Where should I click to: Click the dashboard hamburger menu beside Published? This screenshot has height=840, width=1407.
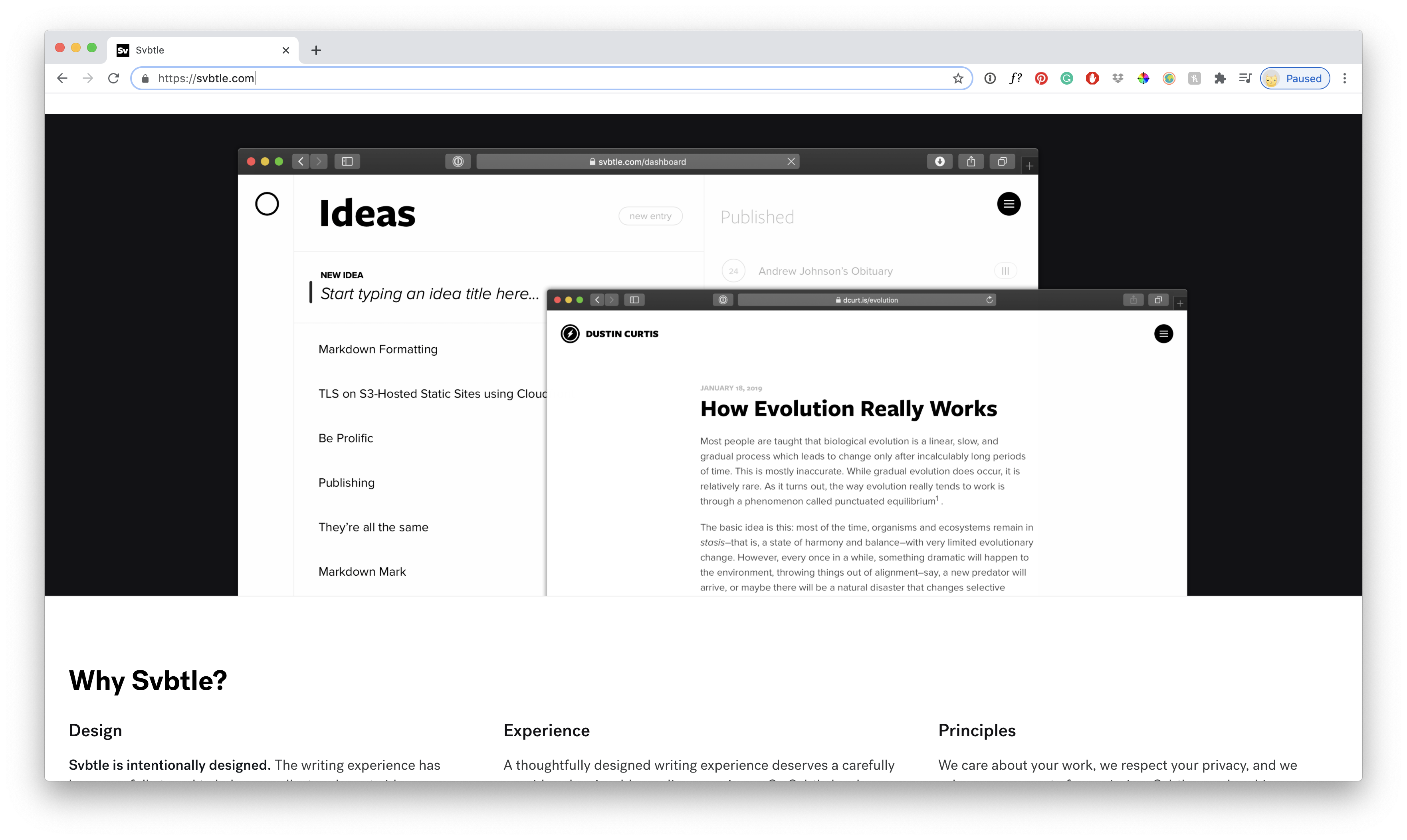pos(1009,204)
